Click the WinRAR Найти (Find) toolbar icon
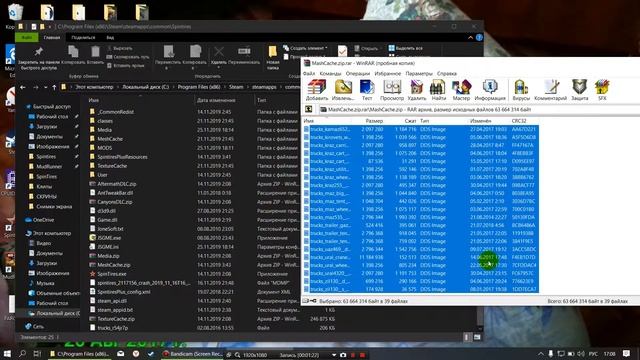This screenshot has width=640, height=360. (x=438, y=90)
